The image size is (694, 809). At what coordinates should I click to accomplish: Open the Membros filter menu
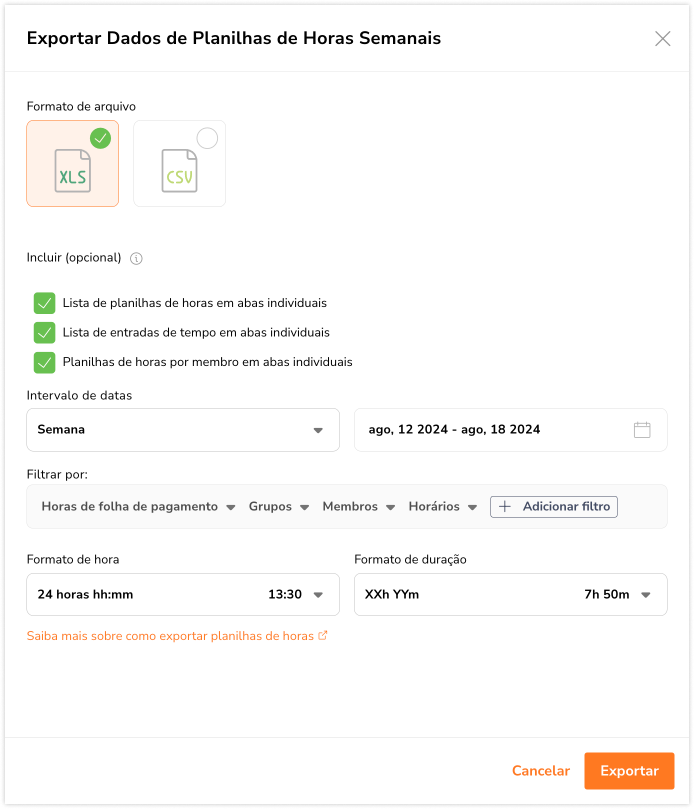pos(358,507)
